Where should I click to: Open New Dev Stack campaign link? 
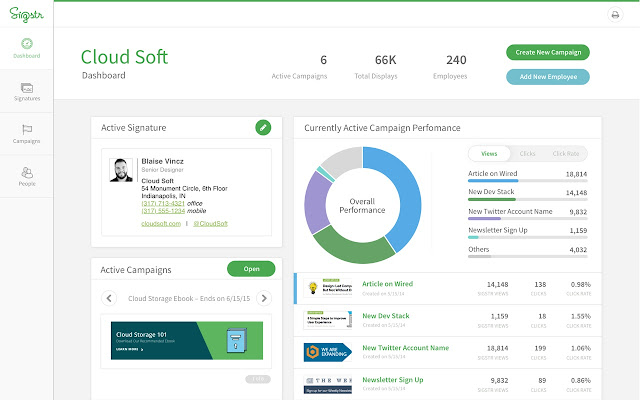[x=386, y=316]
